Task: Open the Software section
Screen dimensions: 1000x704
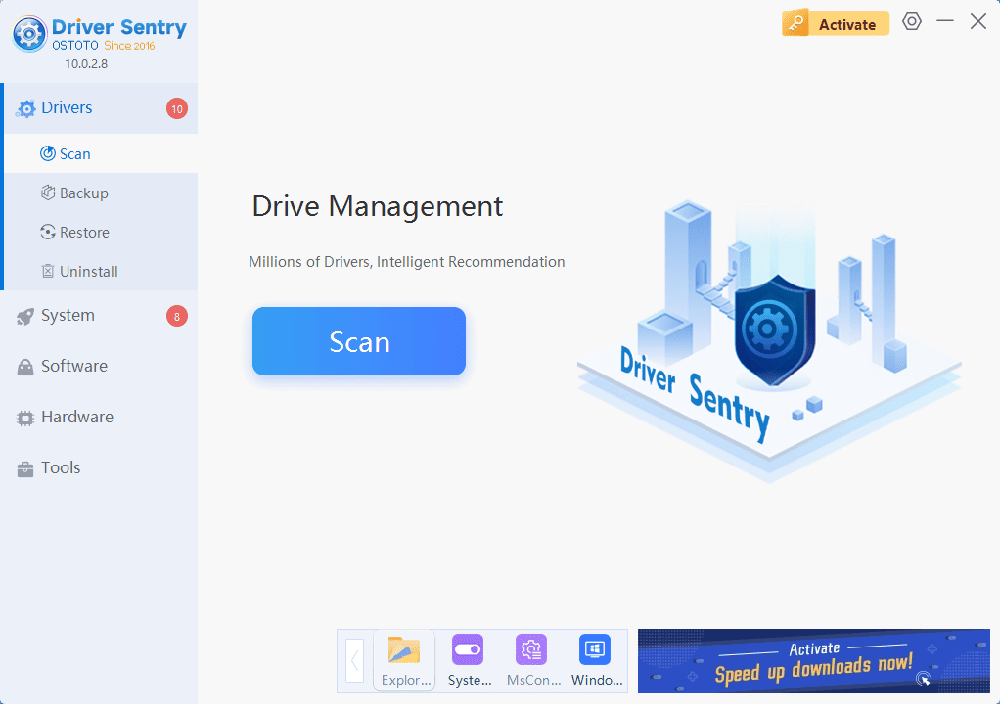Action: [99, 366]
